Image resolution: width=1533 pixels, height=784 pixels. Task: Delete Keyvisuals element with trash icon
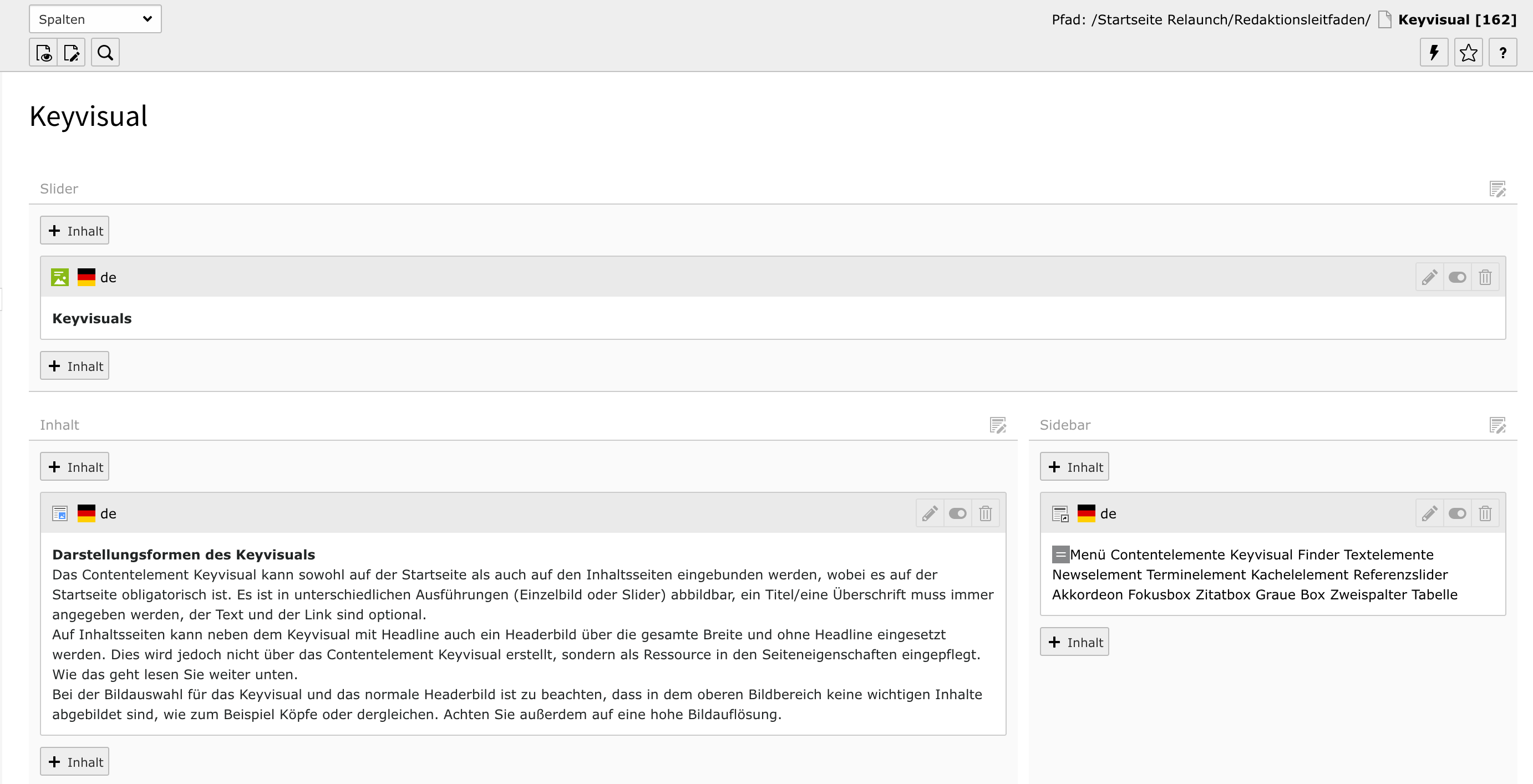click(x=1485, y=277)
